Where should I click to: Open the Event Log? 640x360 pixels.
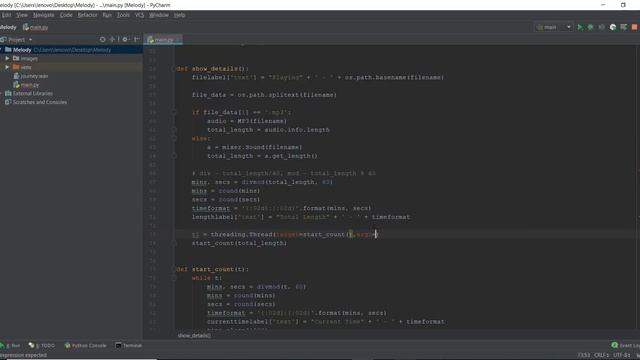(625, 346)
